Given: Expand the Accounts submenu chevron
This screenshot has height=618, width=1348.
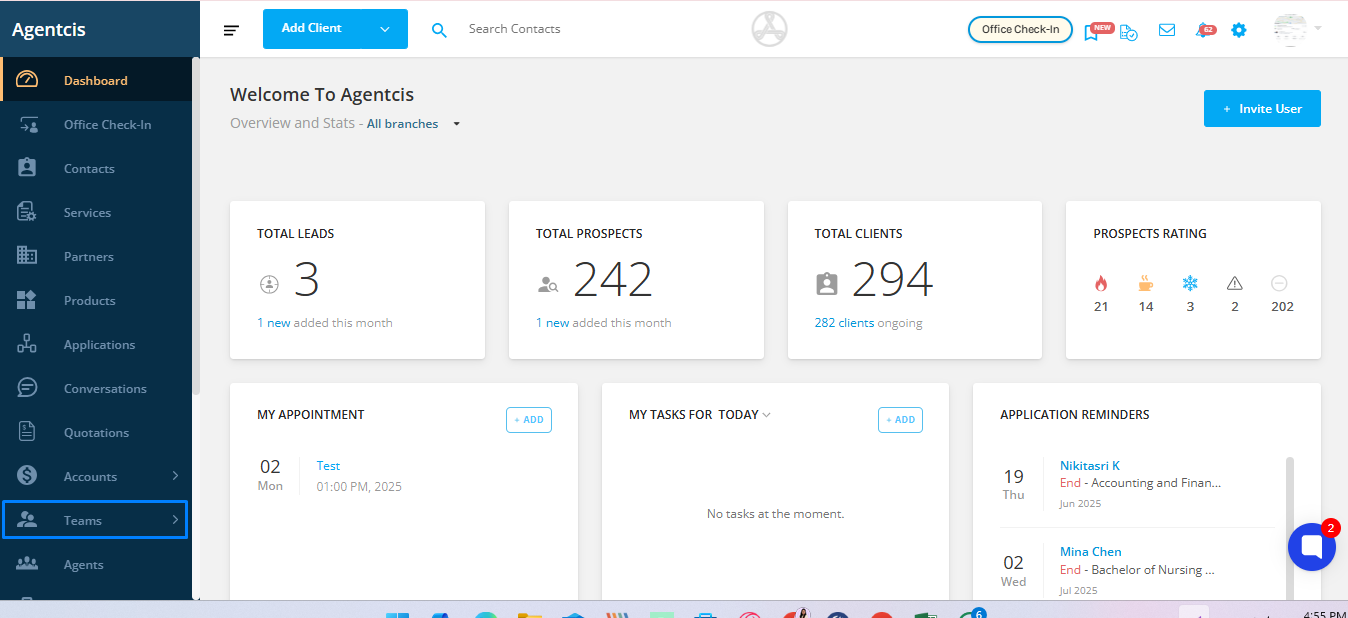Looking at the screenshot, I should (x=175, y=476).
